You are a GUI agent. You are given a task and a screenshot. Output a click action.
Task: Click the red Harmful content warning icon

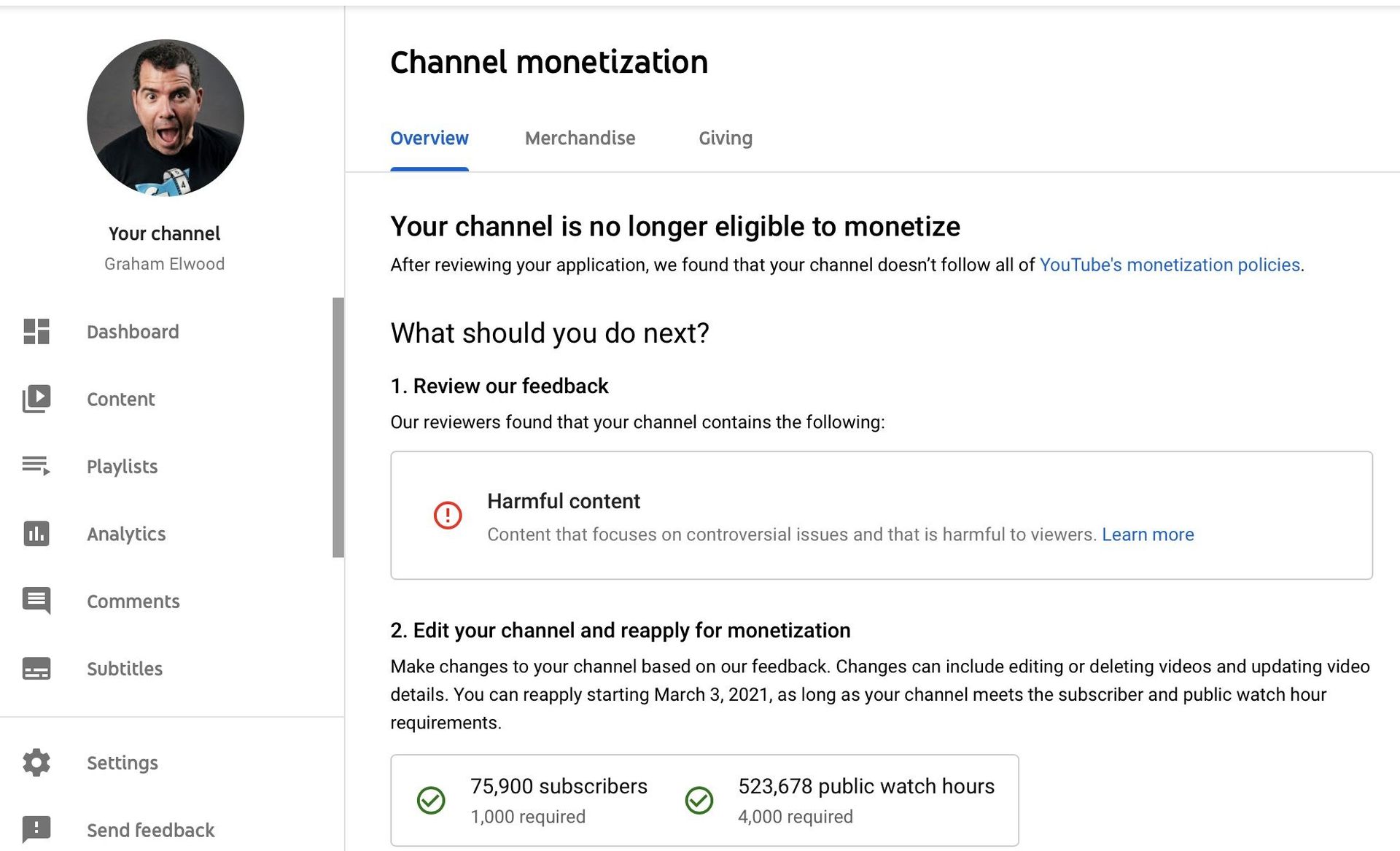[x=448, y=516]
